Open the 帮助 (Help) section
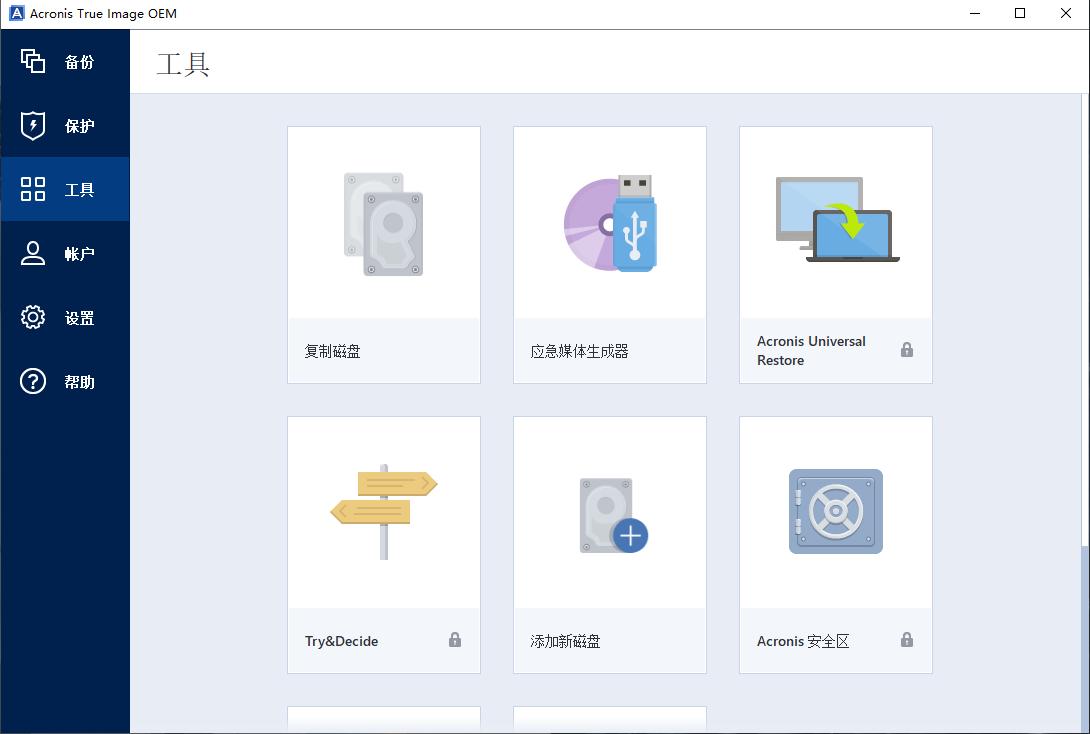The width and height of the screenshot is (1090, 734). point(65,382)
